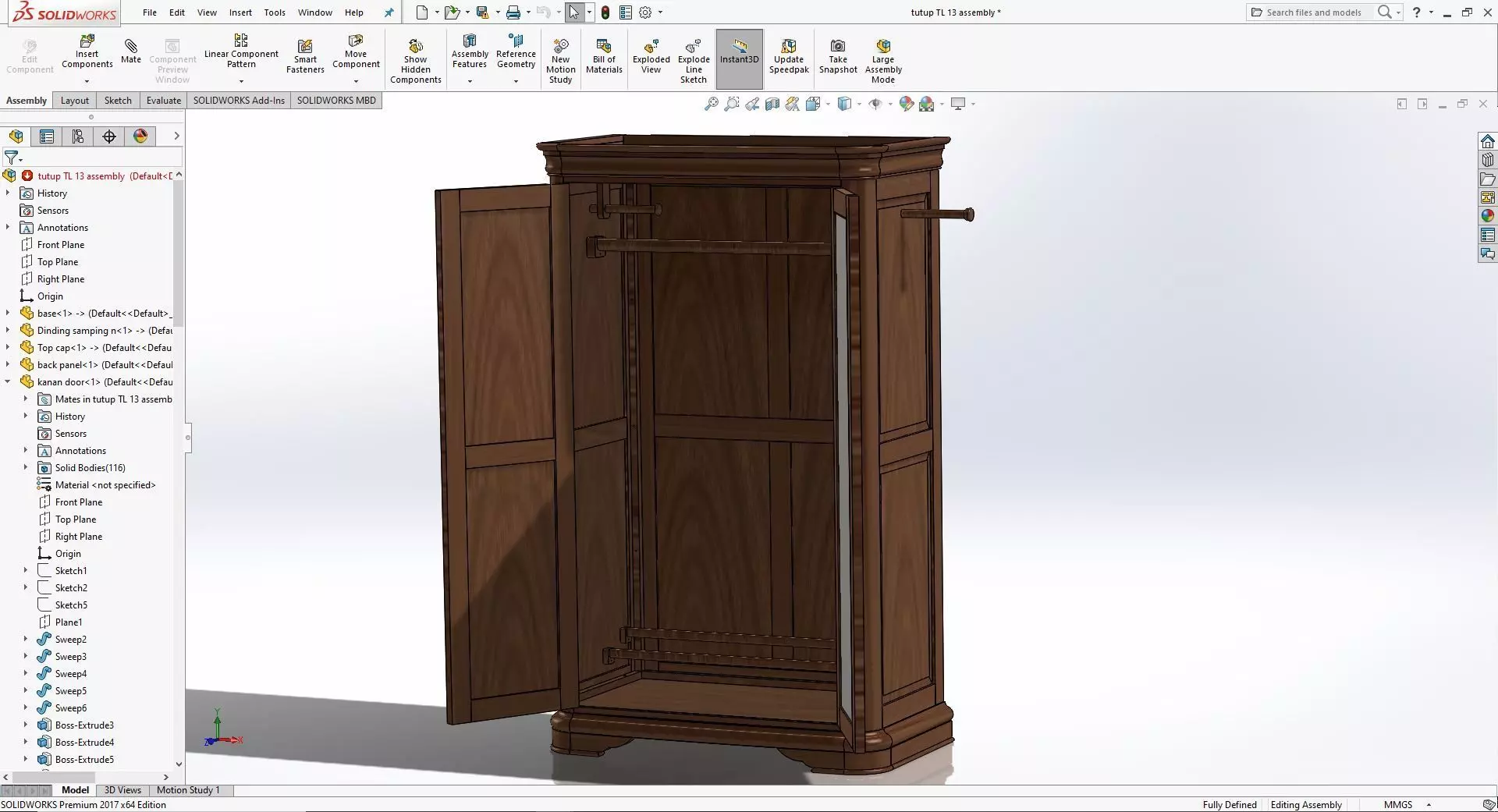The width and height of the screenshot is (1498, 812).
Task: Collapse the kanan door<1> component
Action: pyautogui.click(x=8, y=381)
